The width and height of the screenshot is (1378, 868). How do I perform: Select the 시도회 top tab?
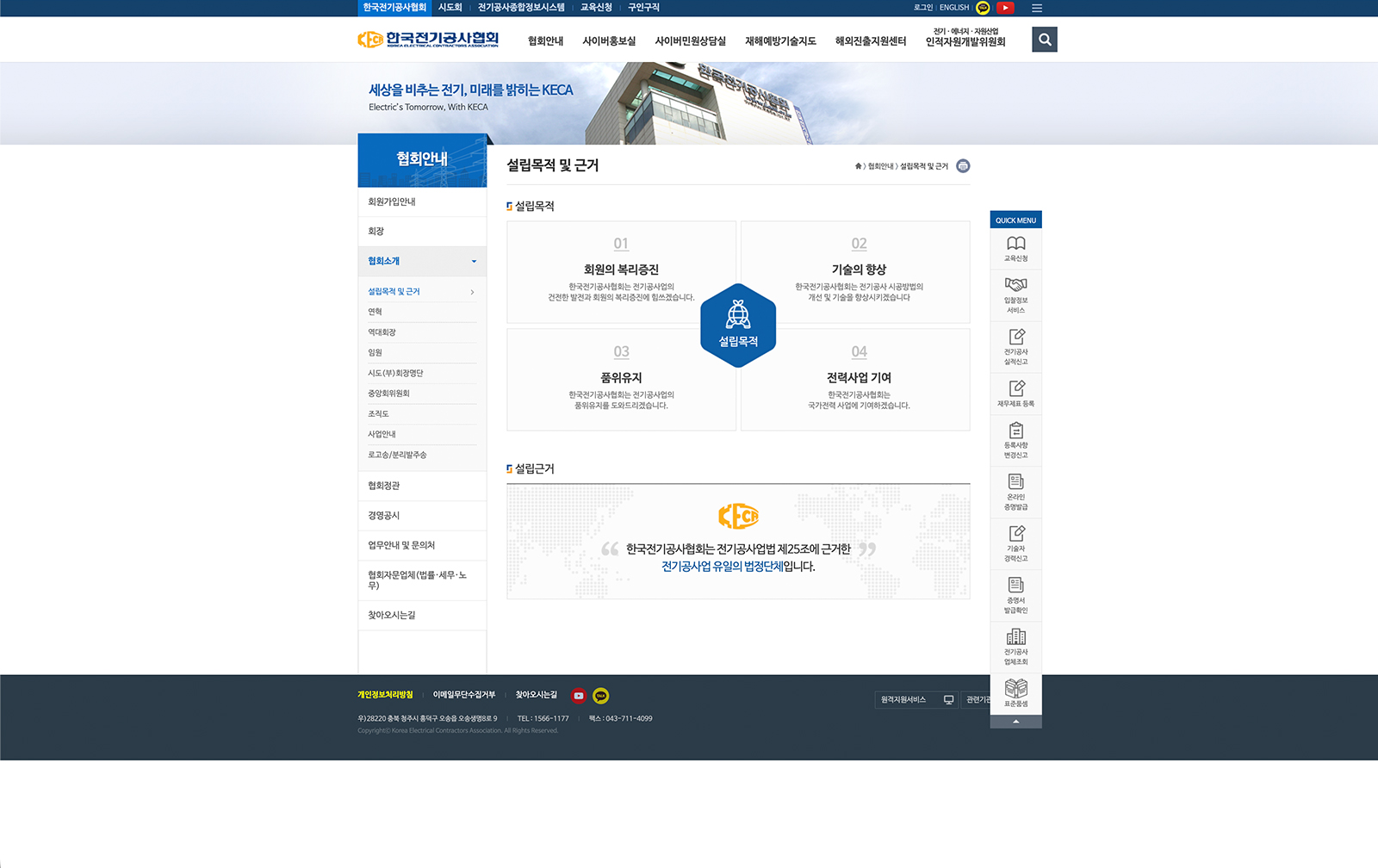click(450, 8)
